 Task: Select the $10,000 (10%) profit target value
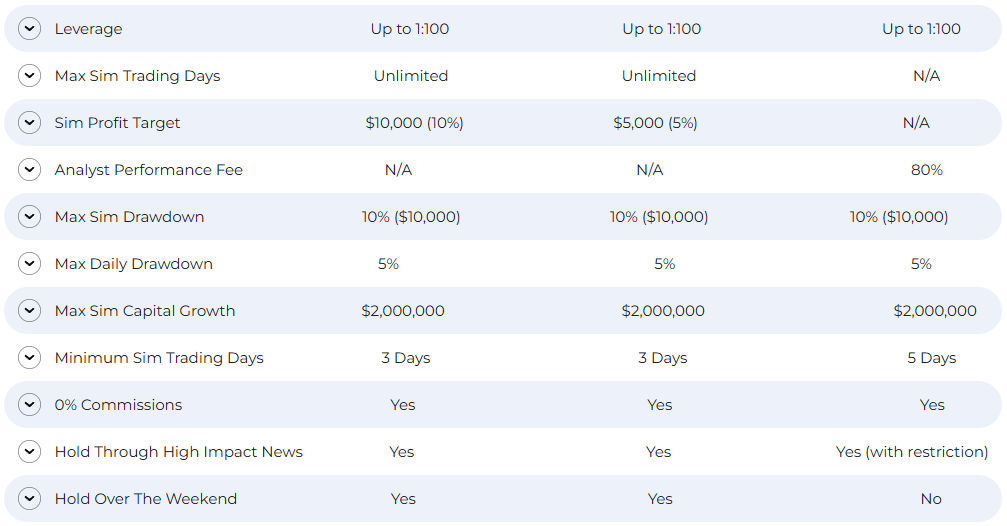(414, 123)
